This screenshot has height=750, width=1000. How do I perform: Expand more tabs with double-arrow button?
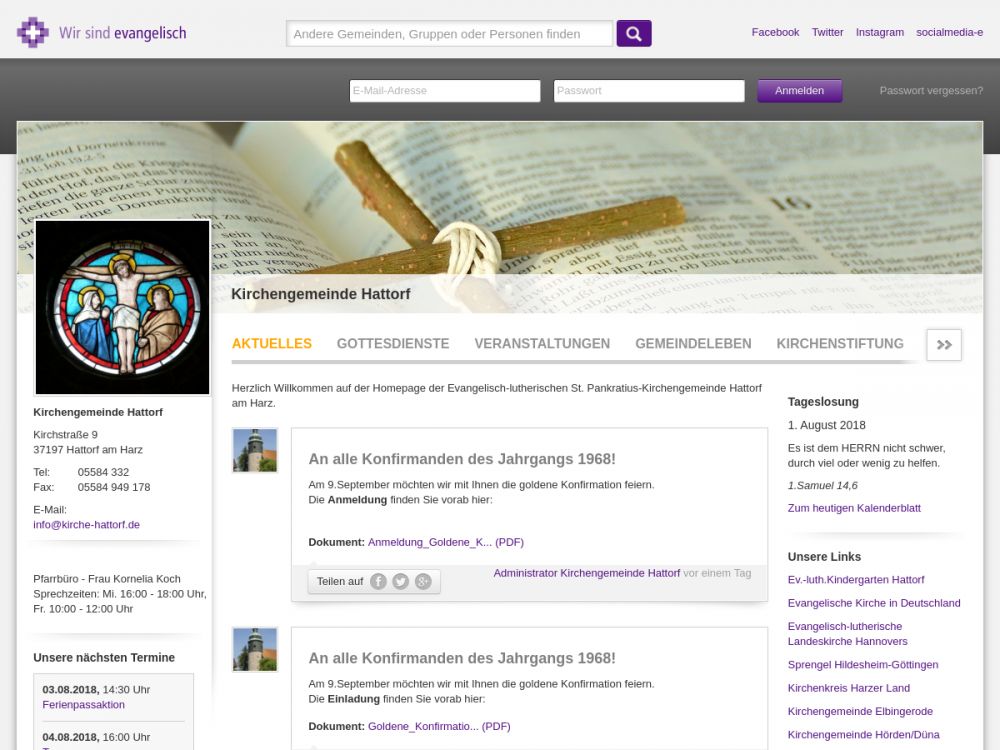pos(943,344)
